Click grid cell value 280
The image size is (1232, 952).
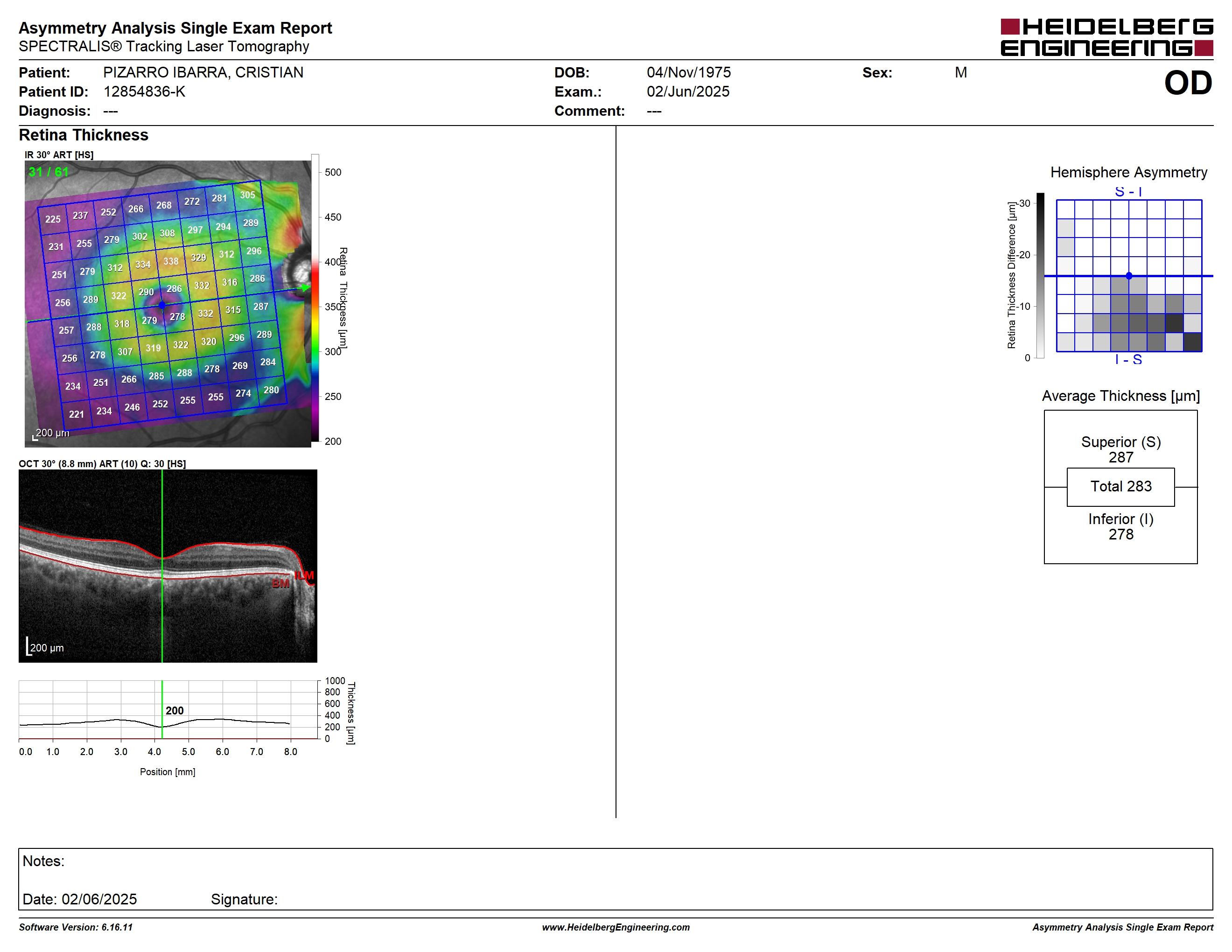point(271,390)
